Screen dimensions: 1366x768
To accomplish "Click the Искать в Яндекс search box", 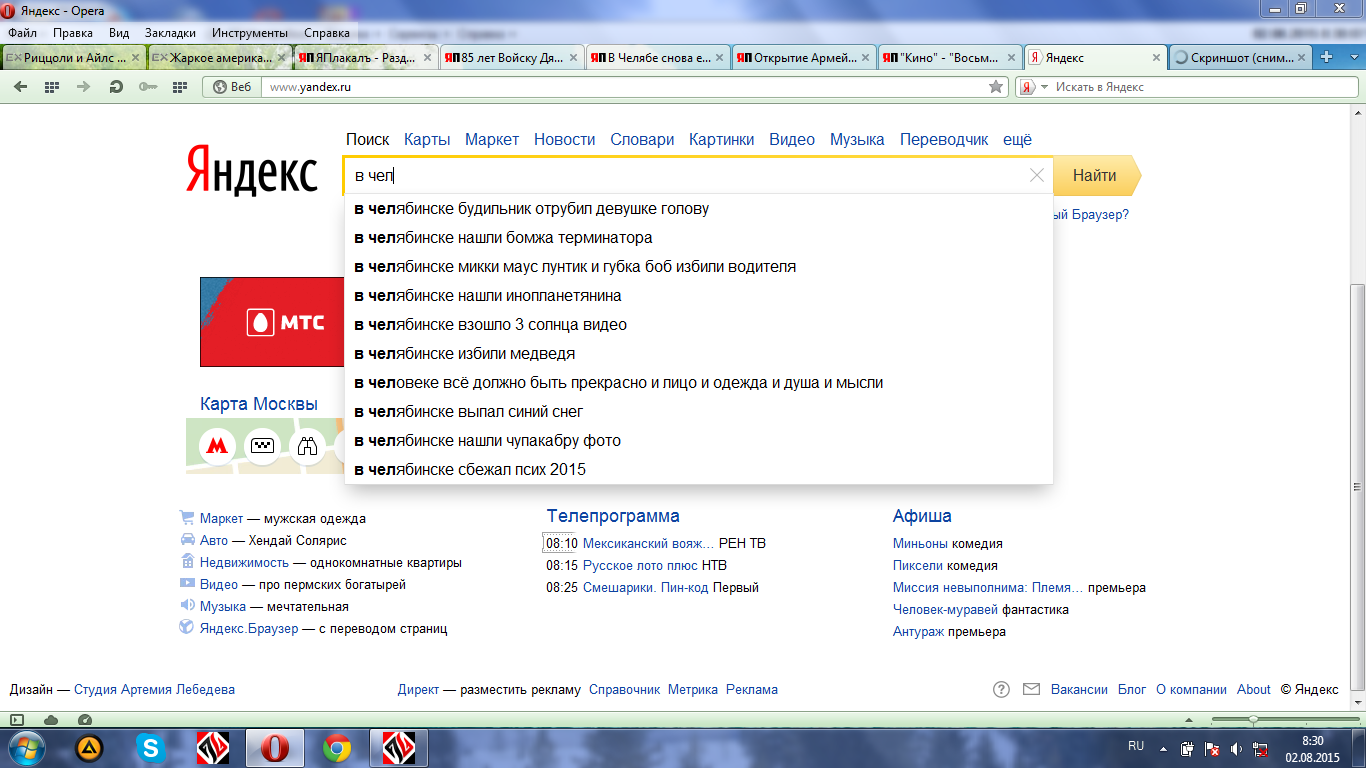I will click(x=1189, y=87).
